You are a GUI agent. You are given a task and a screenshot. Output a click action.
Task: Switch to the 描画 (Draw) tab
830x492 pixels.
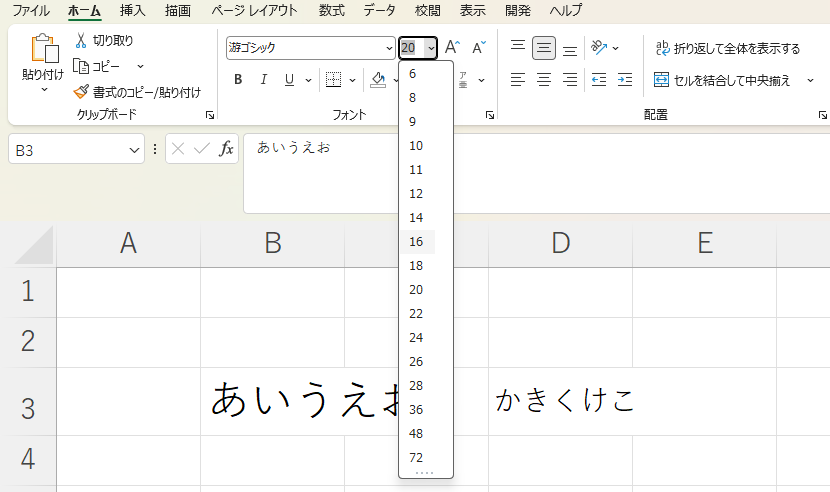(x=178, y=11)
